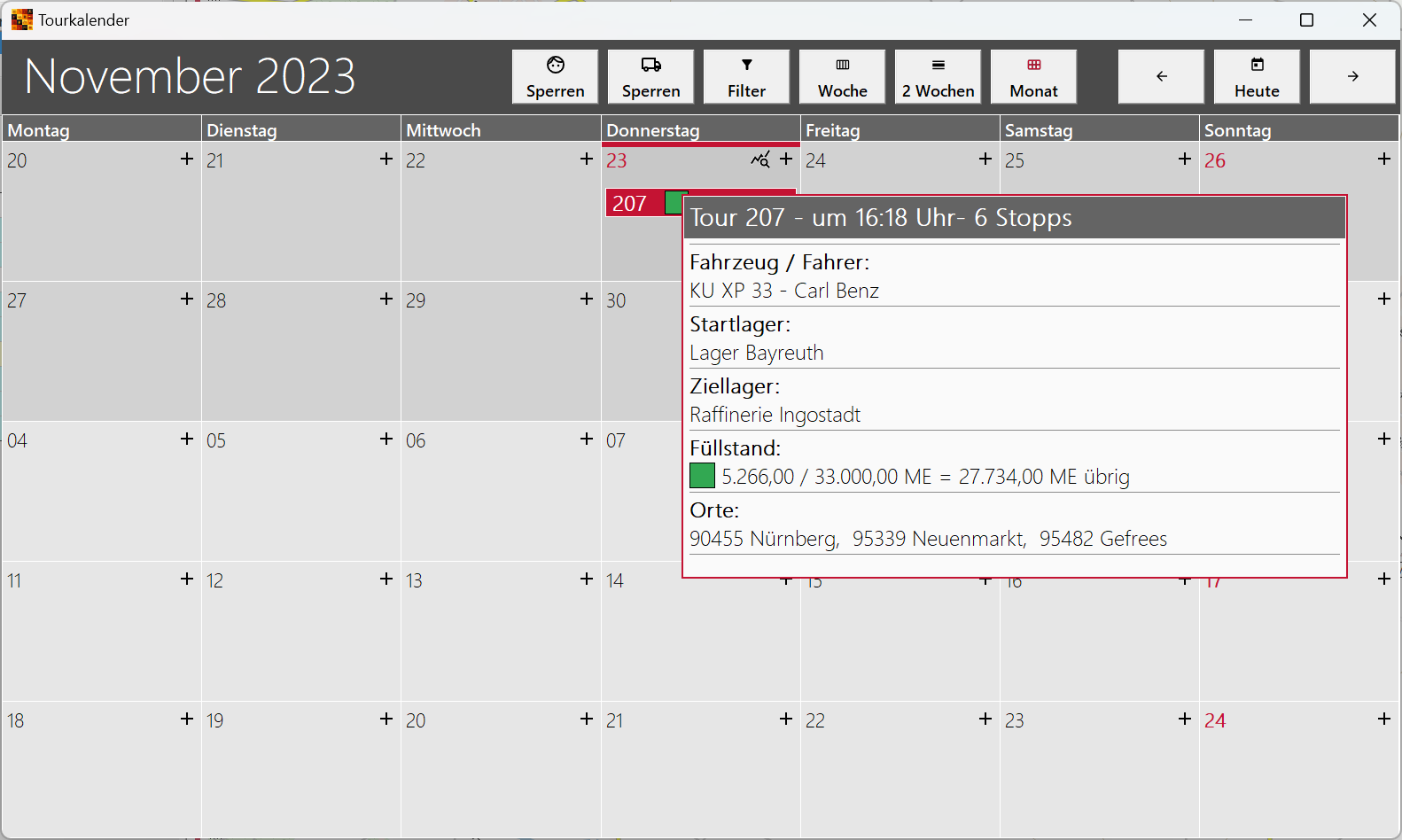Jump to today with Heute button
Image resolution: width=1402 pixels, height=840 pixels.
1257,76
